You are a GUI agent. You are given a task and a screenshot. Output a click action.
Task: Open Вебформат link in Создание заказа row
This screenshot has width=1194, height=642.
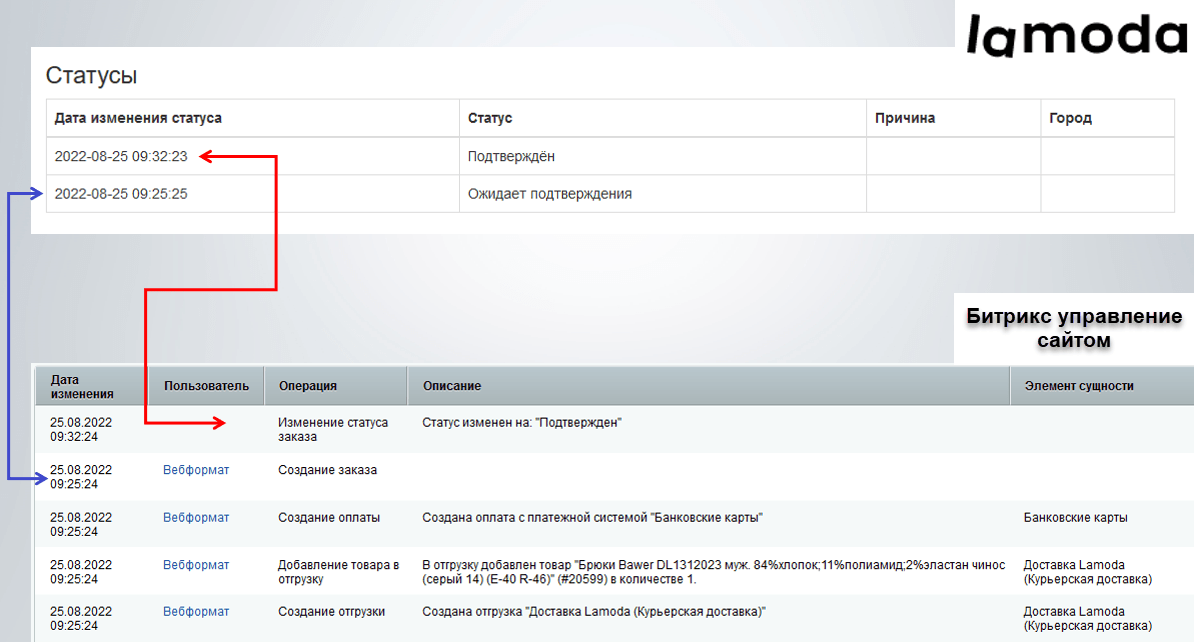[196, 470]
